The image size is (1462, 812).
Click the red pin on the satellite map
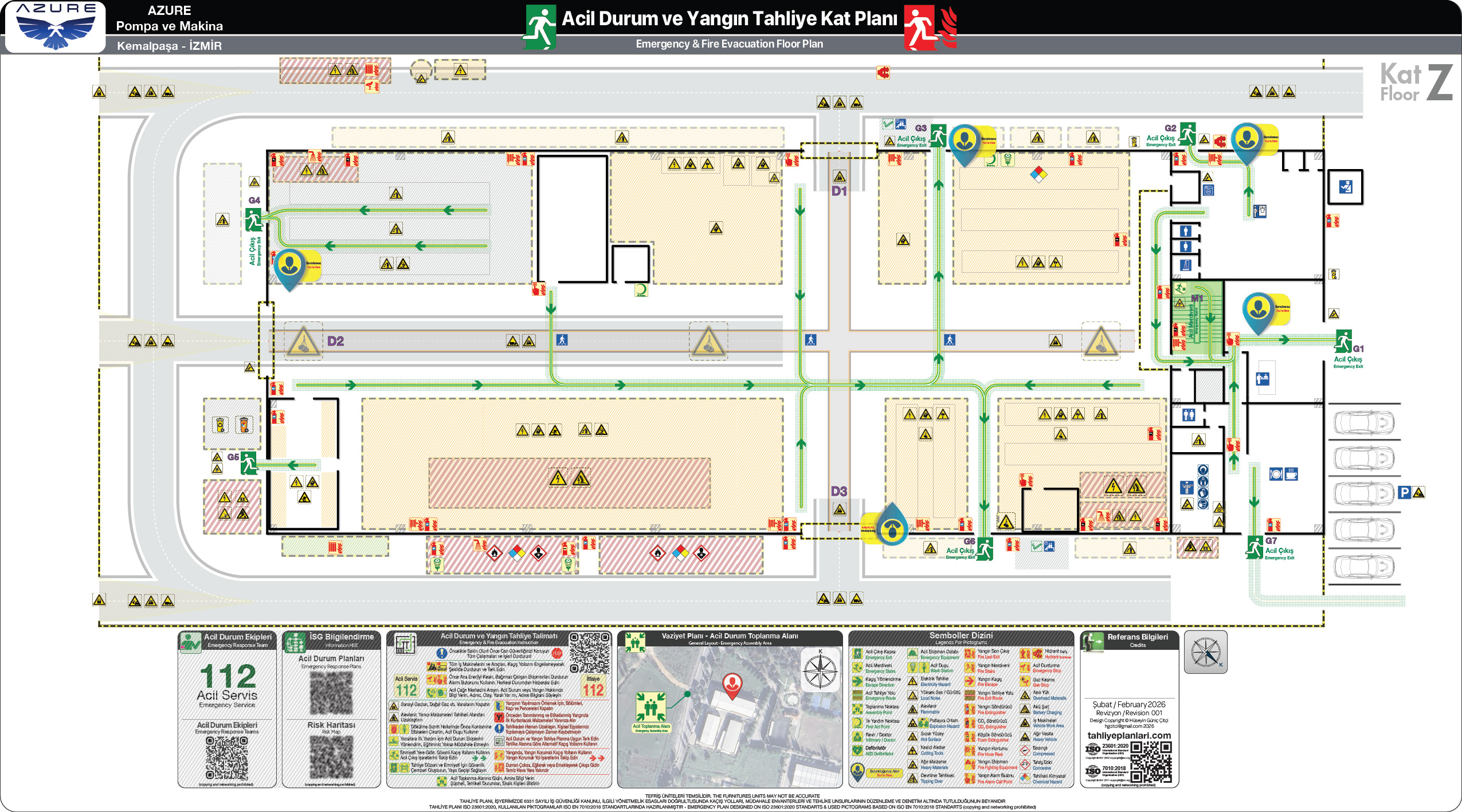[x=732, y=685]
